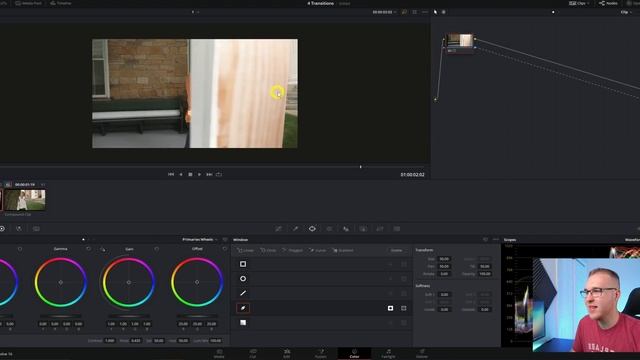Open the Motion Effects palette
This screenshot has width=640, height=360.
tap(36, 229)
